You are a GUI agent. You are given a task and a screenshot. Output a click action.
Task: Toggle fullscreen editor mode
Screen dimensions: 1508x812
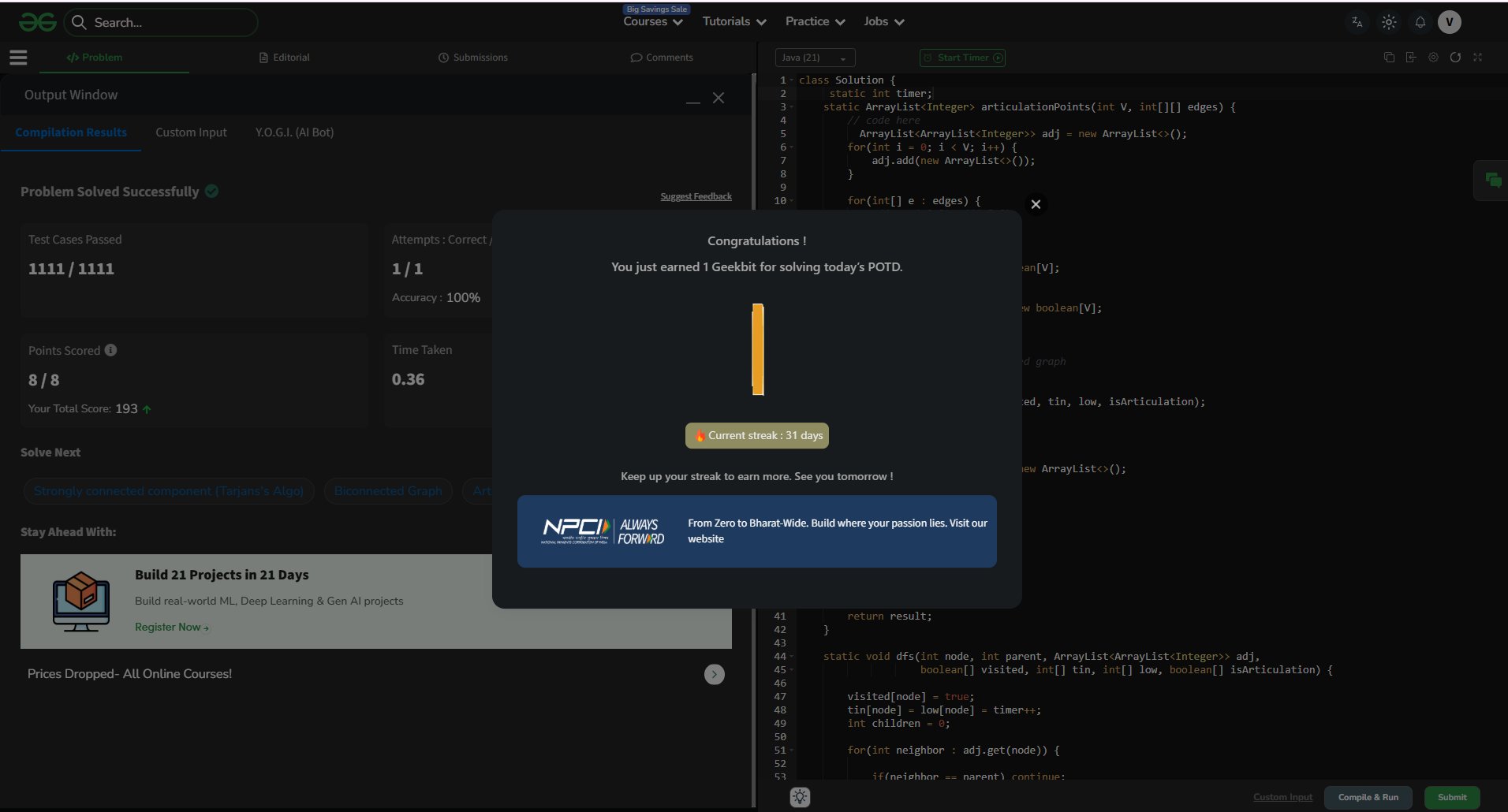[x=1477, y=58]
